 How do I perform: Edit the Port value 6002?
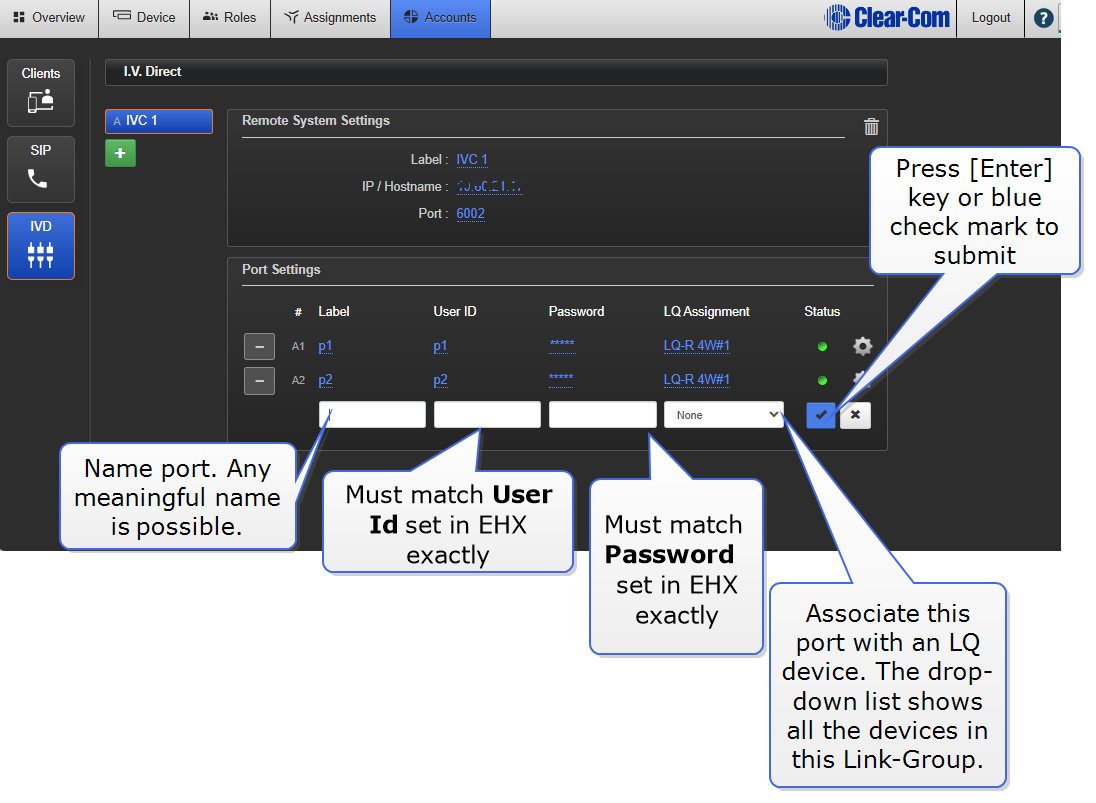470,213
